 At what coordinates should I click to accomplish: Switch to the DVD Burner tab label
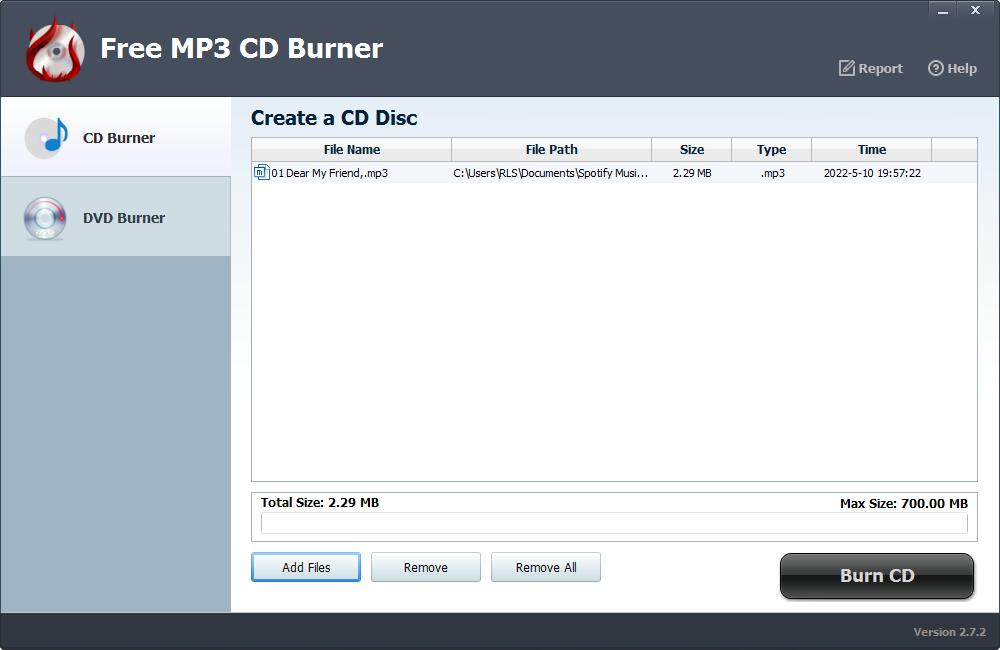[x=124, y=218]
